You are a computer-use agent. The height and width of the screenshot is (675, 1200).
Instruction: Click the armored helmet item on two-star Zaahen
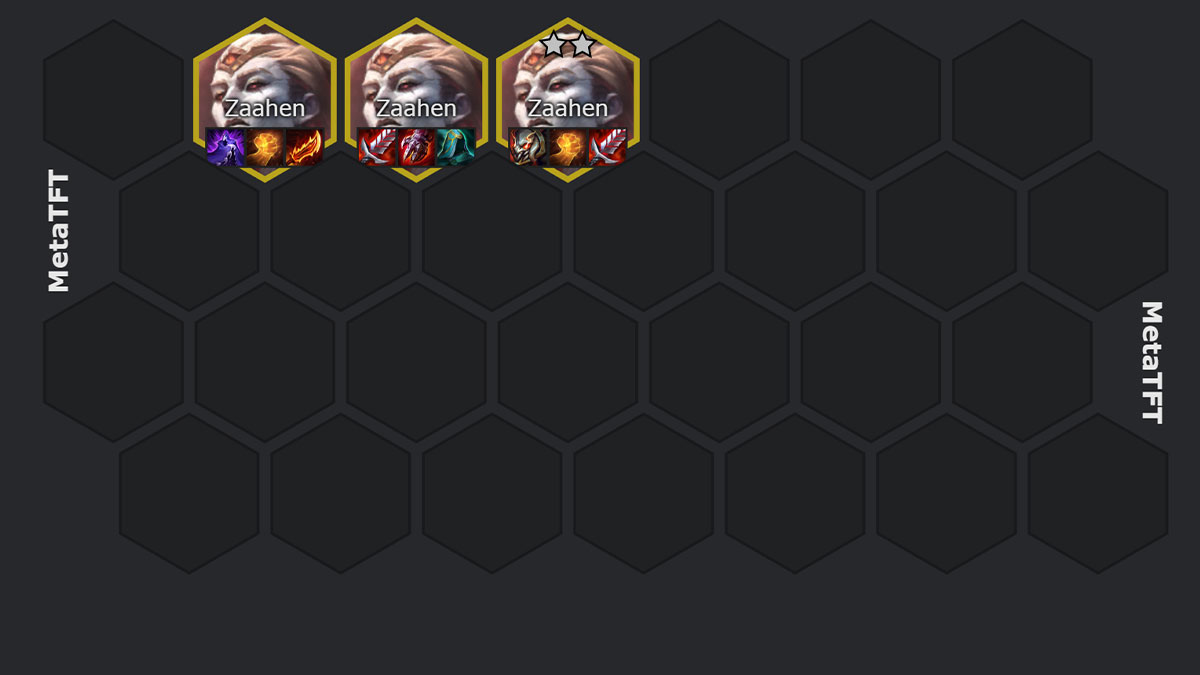528,147
